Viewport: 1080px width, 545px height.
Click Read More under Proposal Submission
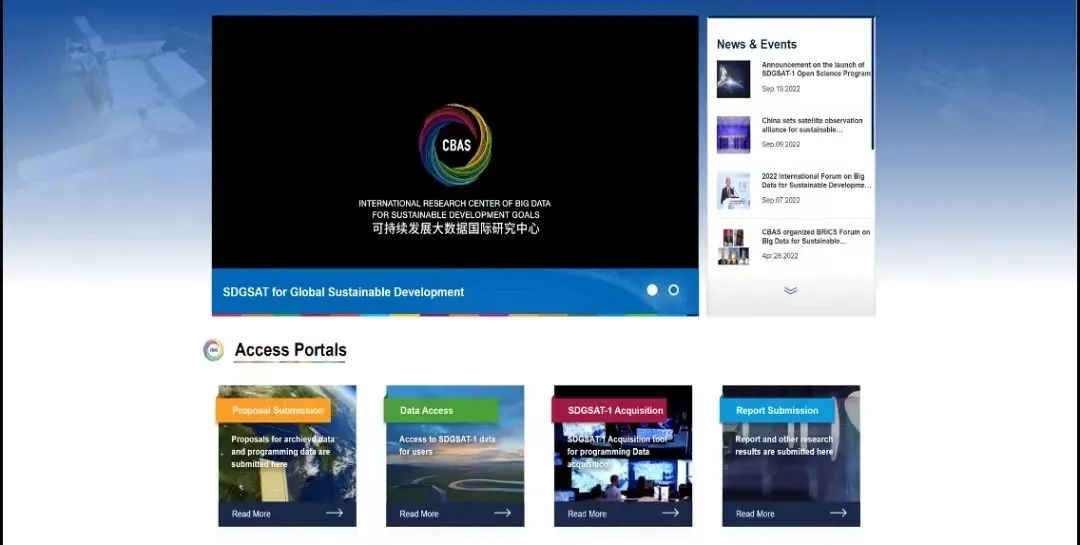pos(251,514)
